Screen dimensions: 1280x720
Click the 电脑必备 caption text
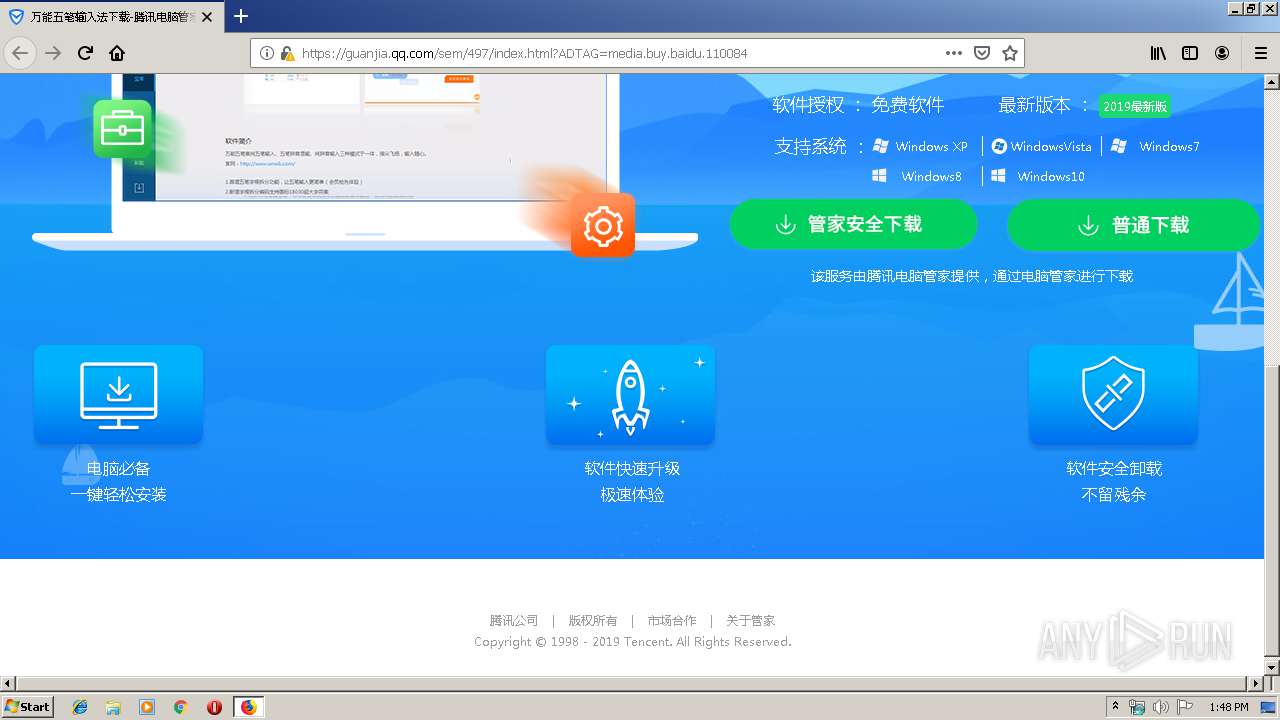(x=118, y=468)
